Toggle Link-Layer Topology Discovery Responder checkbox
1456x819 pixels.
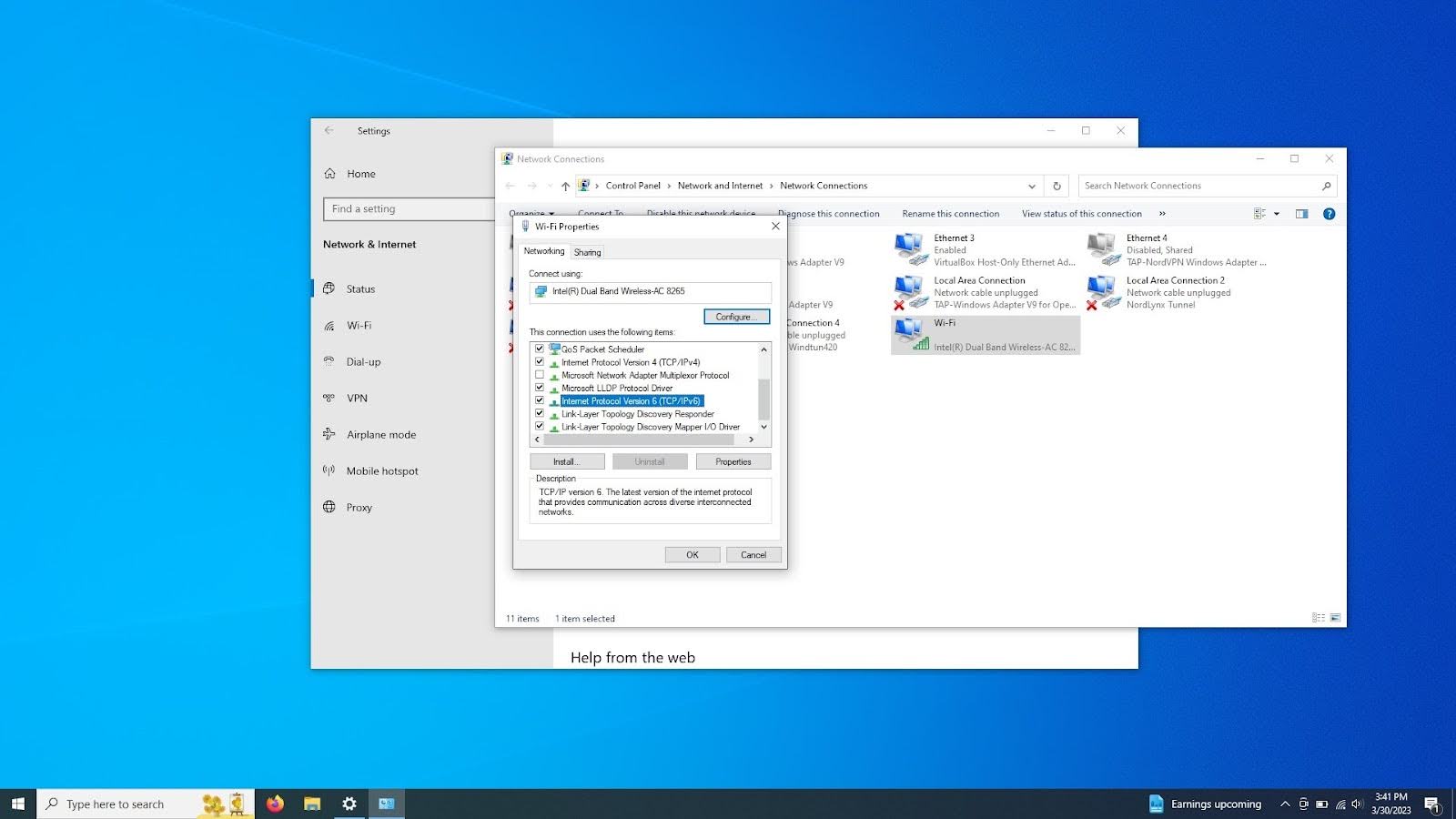click(540, 413)
